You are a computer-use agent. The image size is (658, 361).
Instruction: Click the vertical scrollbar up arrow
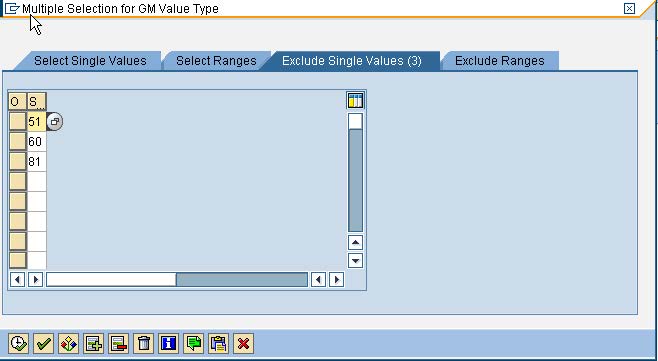355,243
